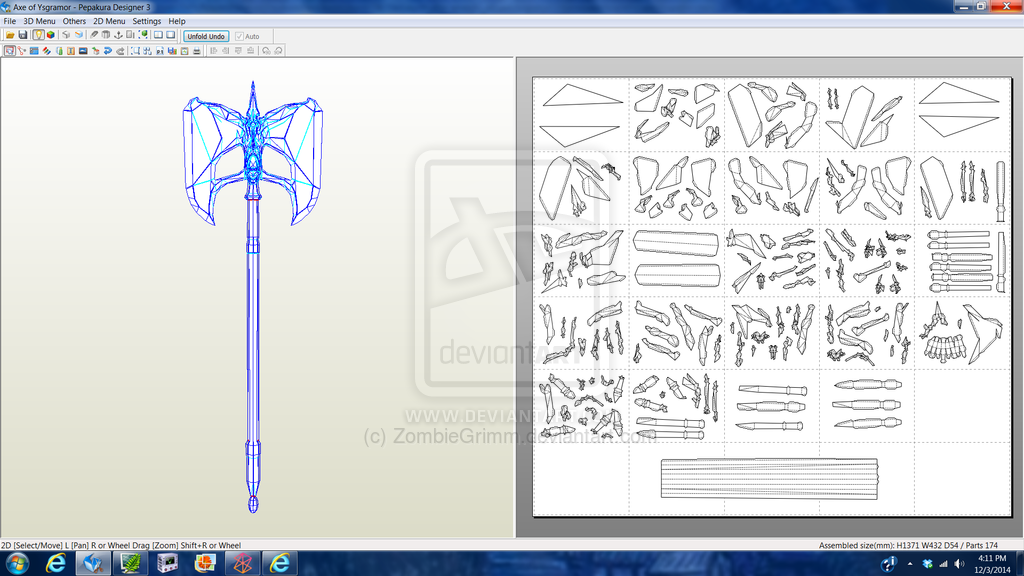
Task: Click the green fern taskbar icon
Action: [131, 563]
